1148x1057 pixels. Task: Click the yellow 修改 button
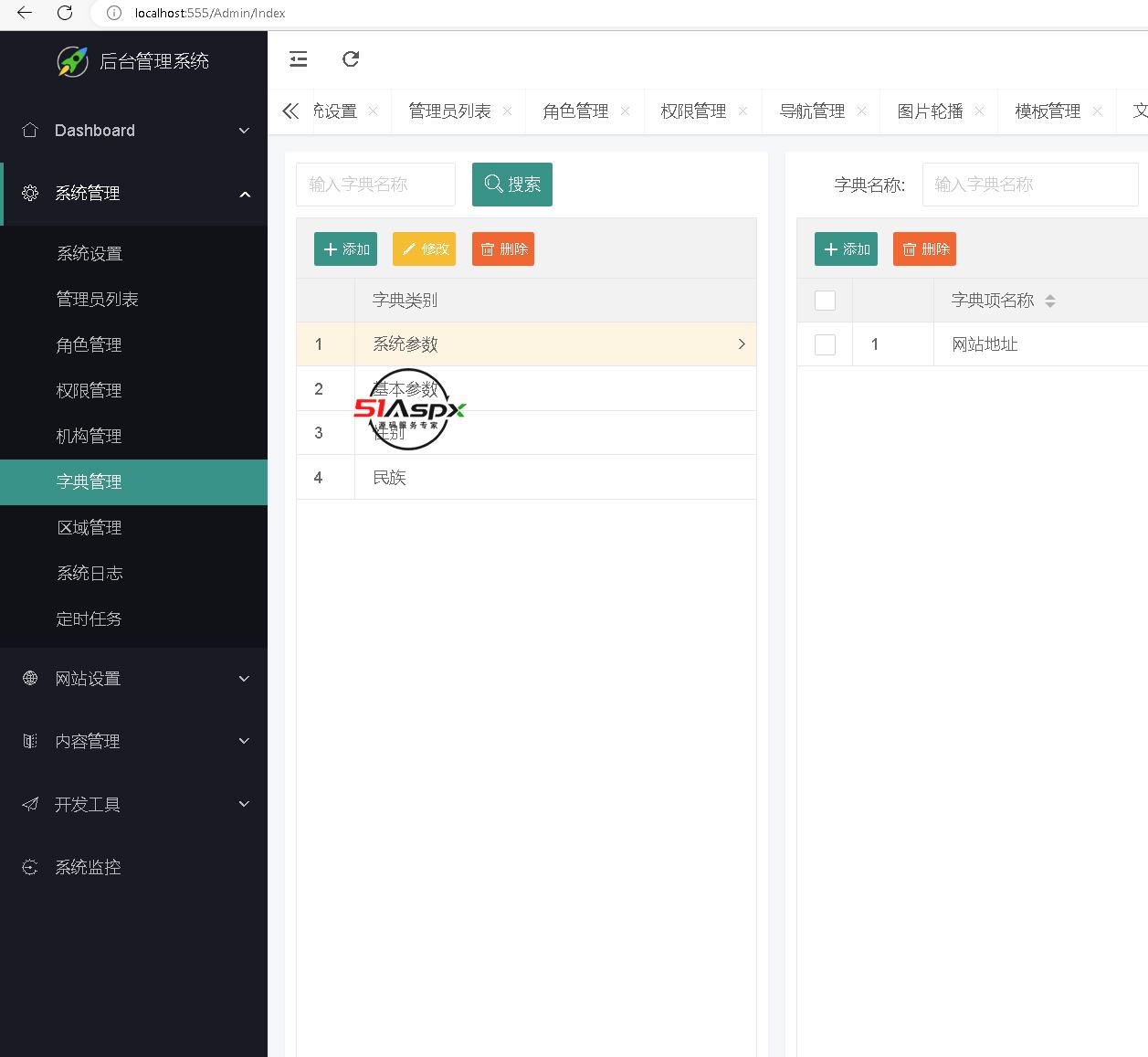point(424,248)
